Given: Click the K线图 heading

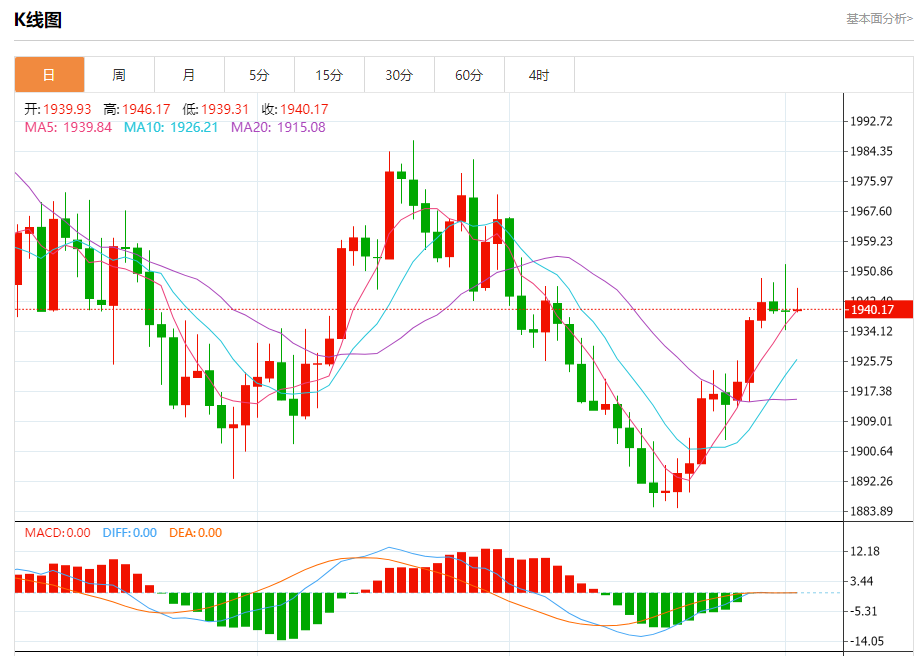Looking at the screenshot, I should (x=38, y=20).
